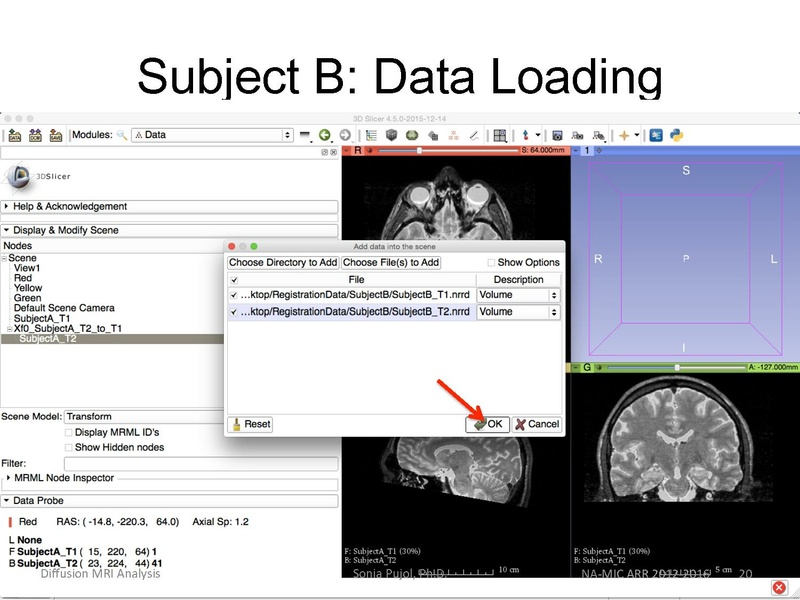Viewport: 800px width, 600px height.
Task: Expand the Help & Acknowledgement section
Action: (100, 207)
